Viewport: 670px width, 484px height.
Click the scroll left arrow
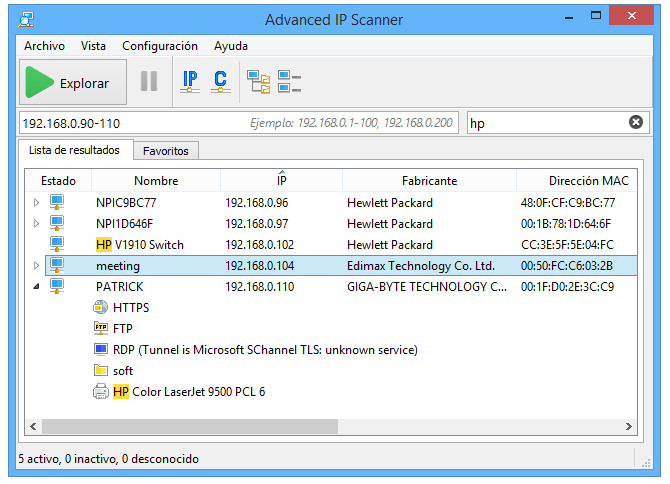[33, 426]
